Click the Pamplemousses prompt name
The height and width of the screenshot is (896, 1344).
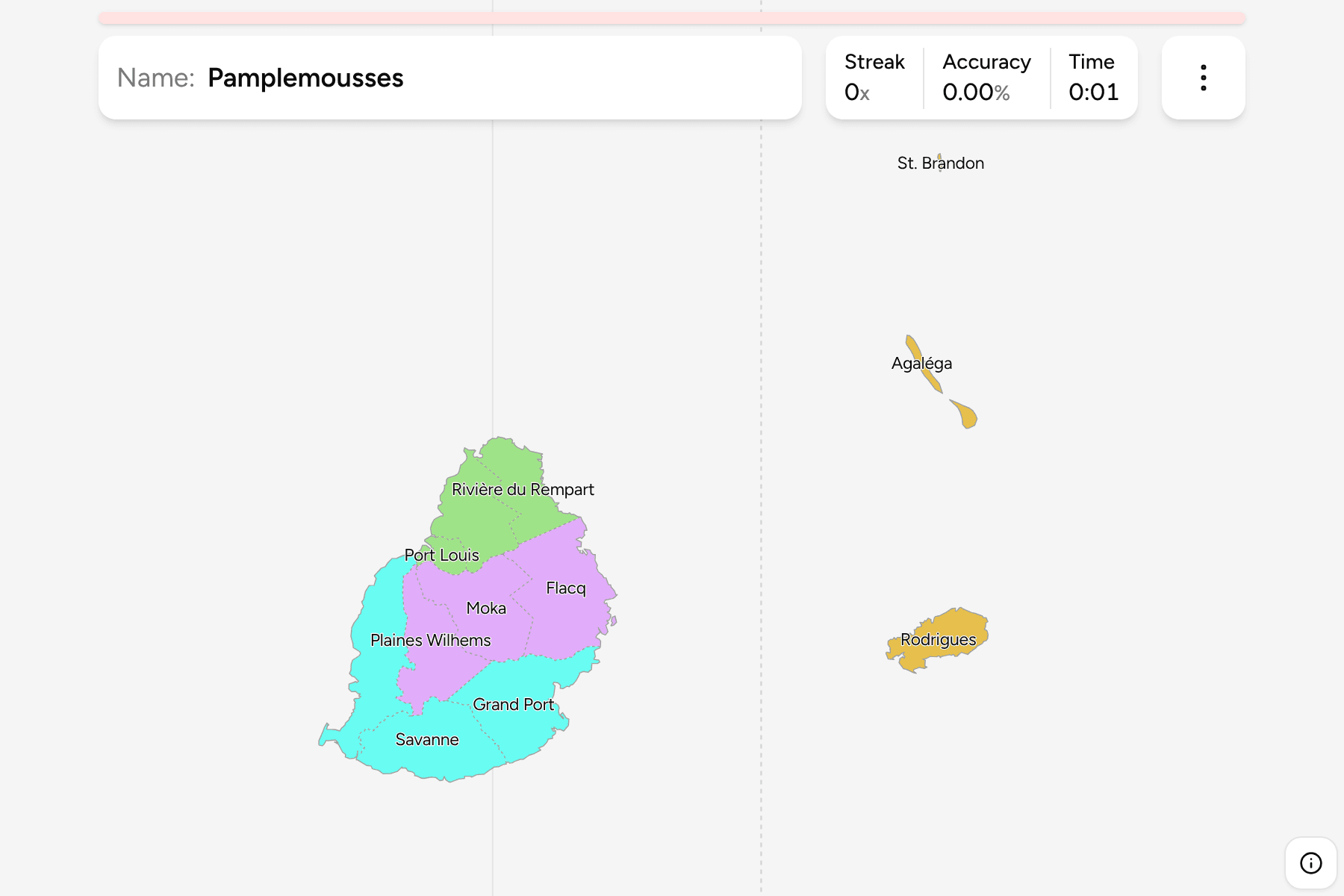point(305,78)
